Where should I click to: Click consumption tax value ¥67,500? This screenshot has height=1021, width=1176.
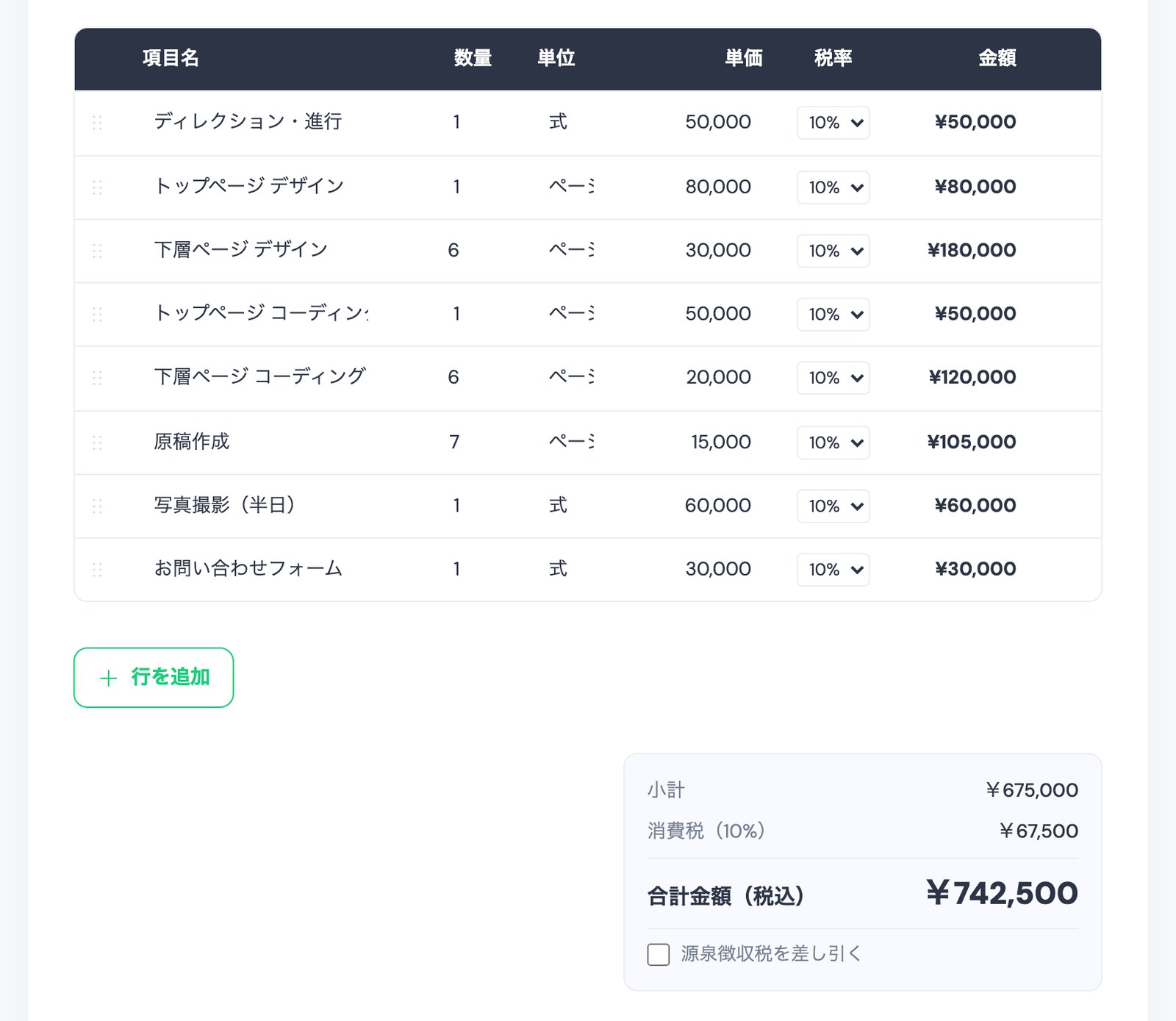click(x=1039, y=831)
